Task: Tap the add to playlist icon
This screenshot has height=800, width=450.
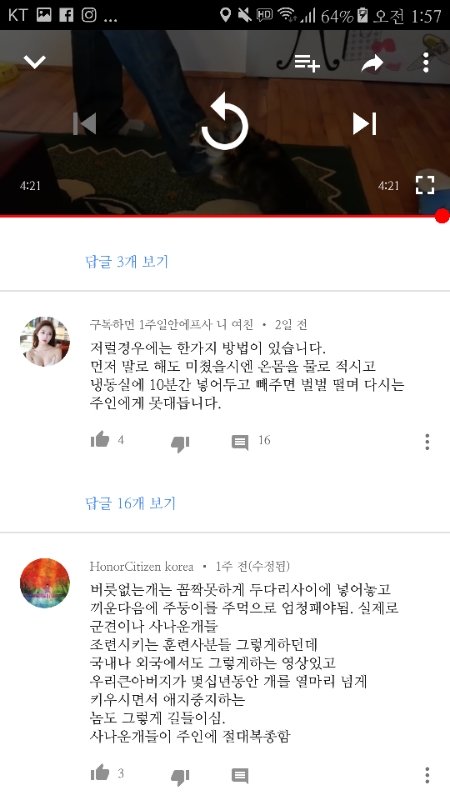Action: tap(307, 63)
